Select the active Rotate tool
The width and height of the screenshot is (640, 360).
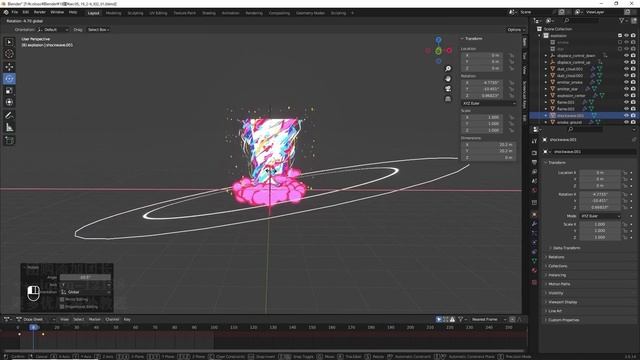coord(9,78)
